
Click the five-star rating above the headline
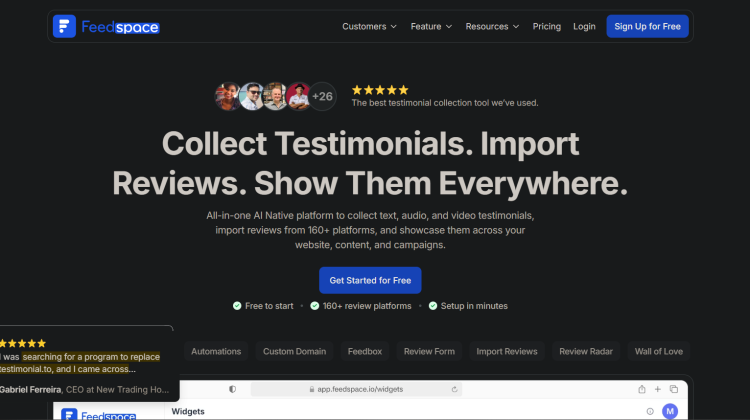(380, 90)
